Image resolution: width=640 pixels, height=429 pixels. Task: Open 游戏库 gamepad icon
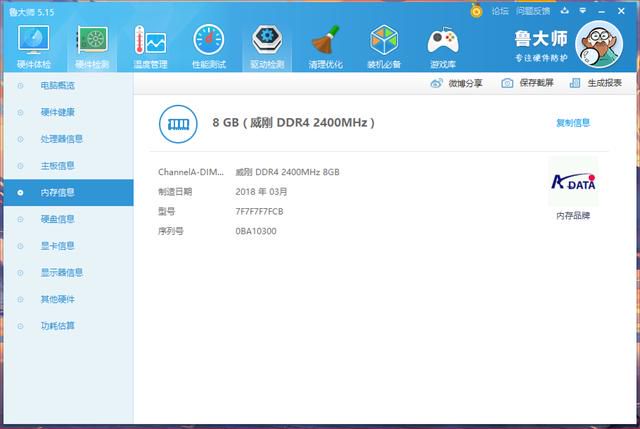point(443,41)
